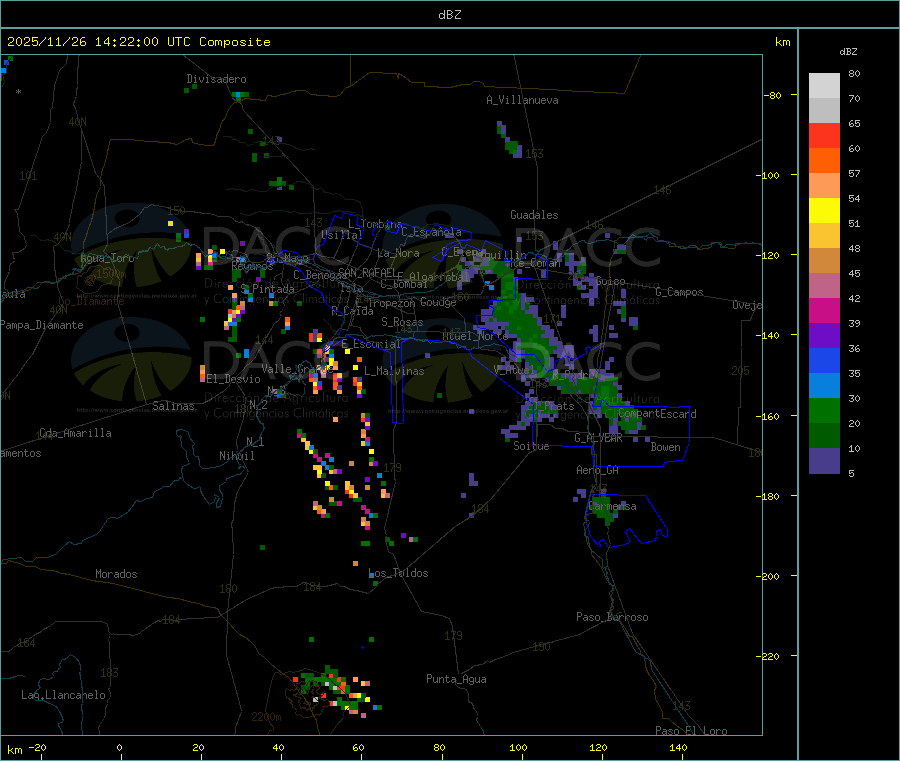
Task: Click the Bowen map label
Action: coord(665,447)
